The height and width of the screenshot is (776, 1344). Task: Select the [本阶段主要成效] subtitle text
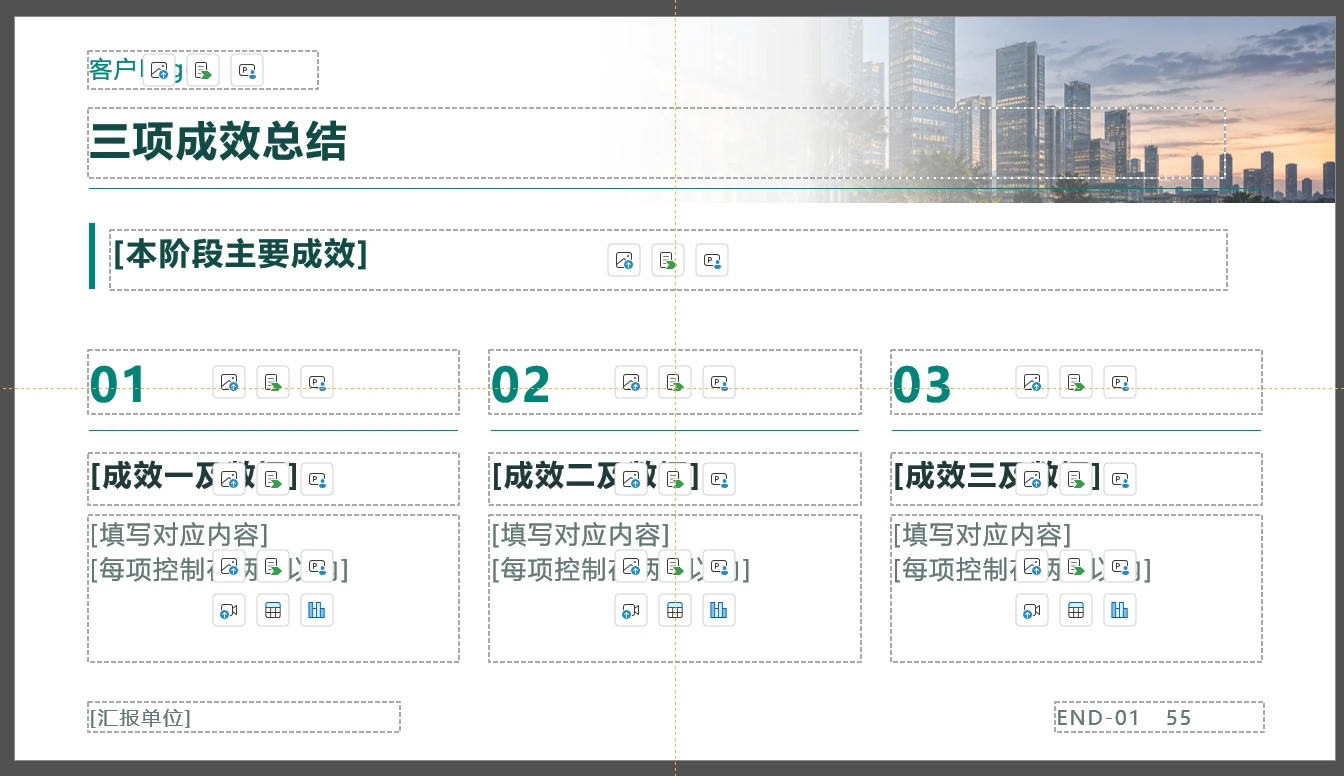coord(240,254)
